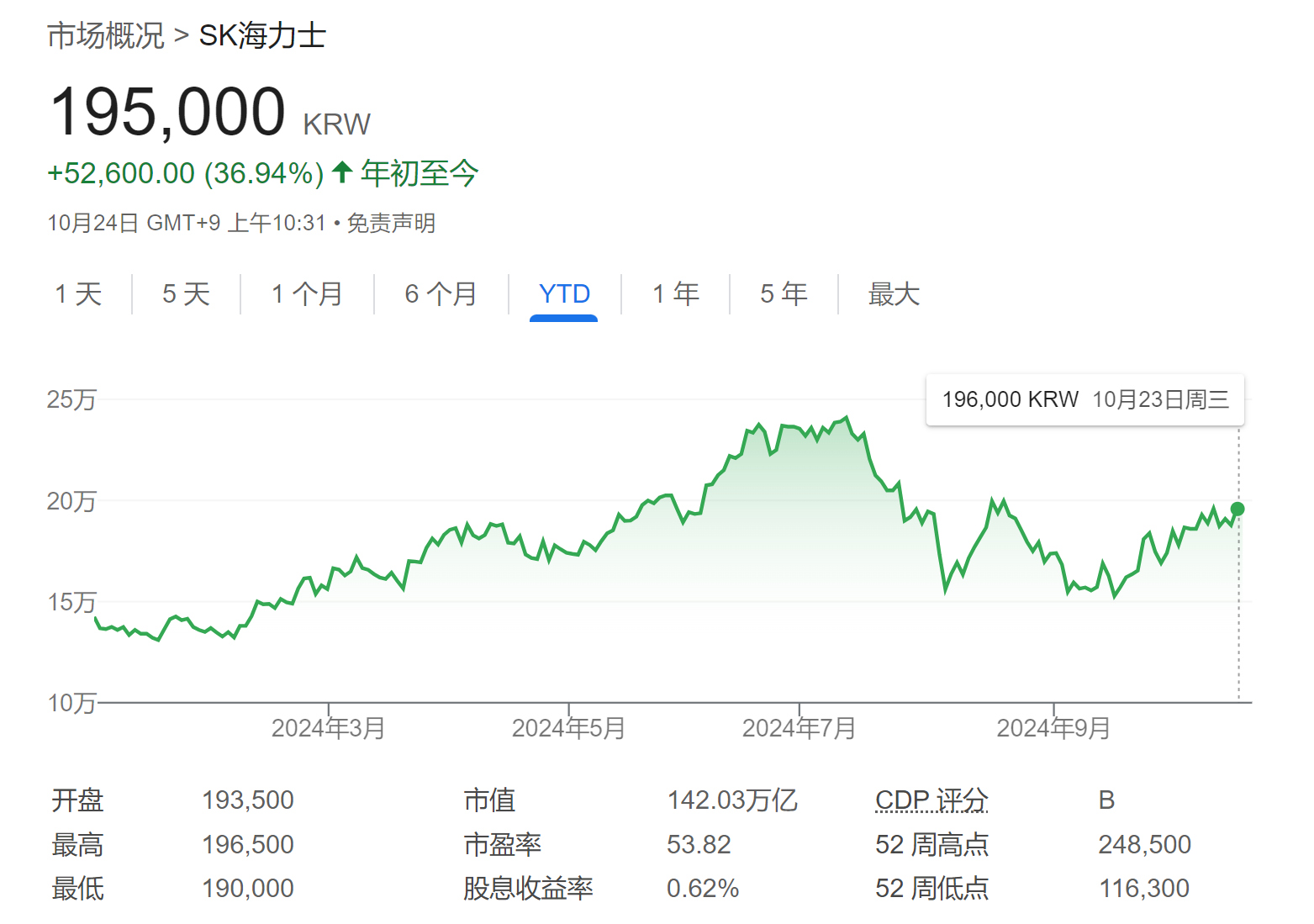Click the 52 周高点 value 248,500
The height and width of the screenshot is (924, 1314).
point(1145,845)
